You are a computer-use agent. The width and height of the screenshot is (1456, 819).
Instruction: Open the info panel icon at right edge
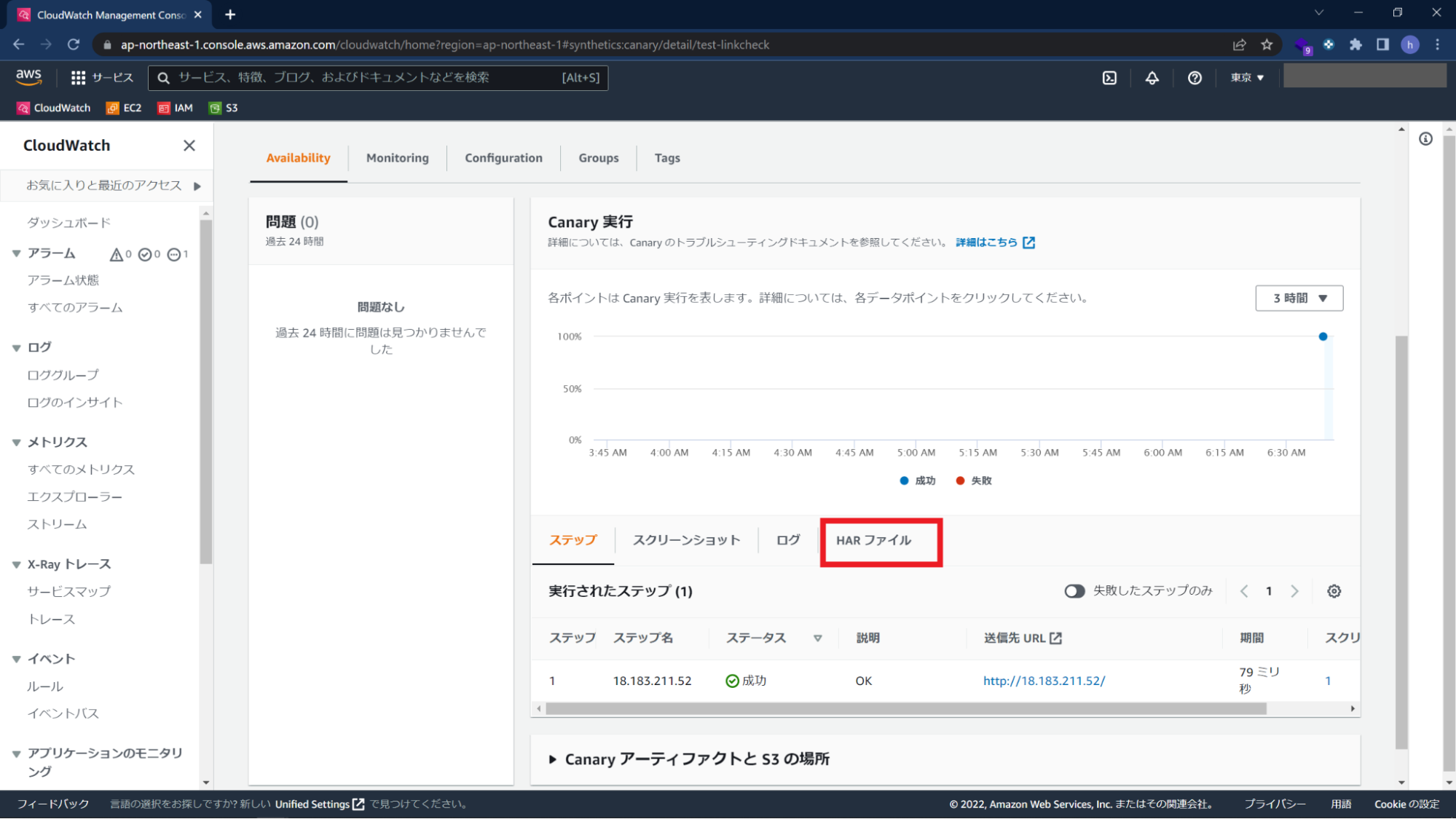(x=1425, y=139)
